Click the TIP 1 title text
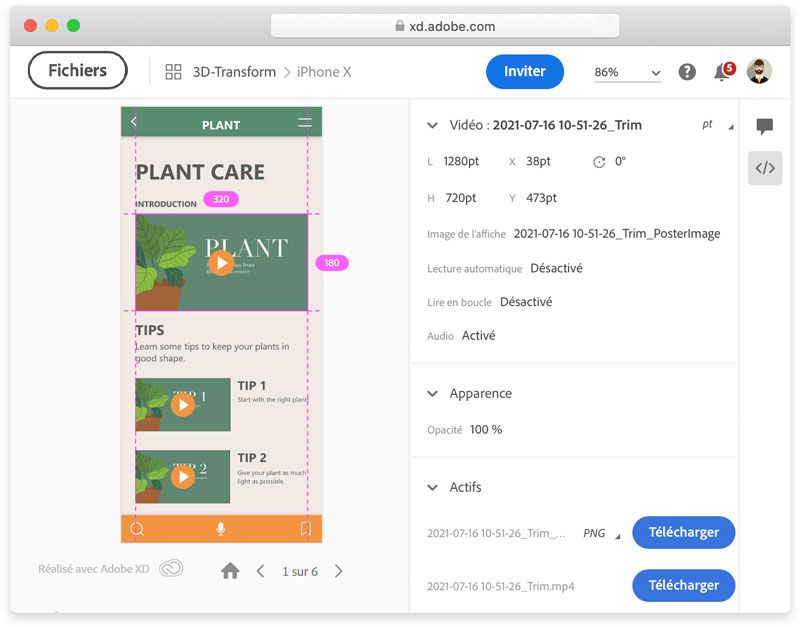The width and height of the screenshot is (800, 627). tap(252, 386)
